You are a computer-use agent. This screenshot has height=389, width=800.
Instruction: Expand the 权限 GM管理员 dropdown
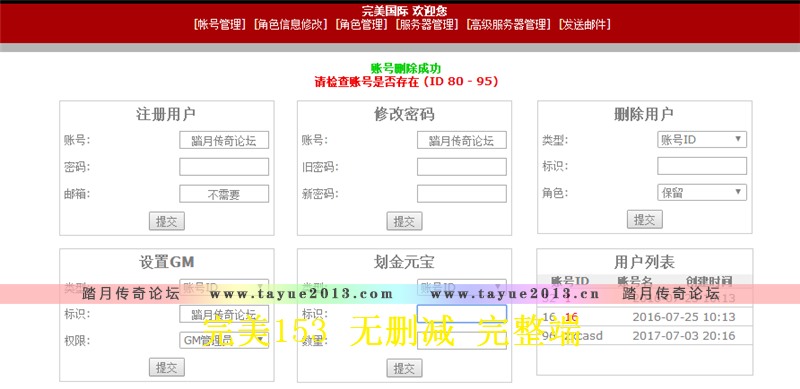click(224, 340)
